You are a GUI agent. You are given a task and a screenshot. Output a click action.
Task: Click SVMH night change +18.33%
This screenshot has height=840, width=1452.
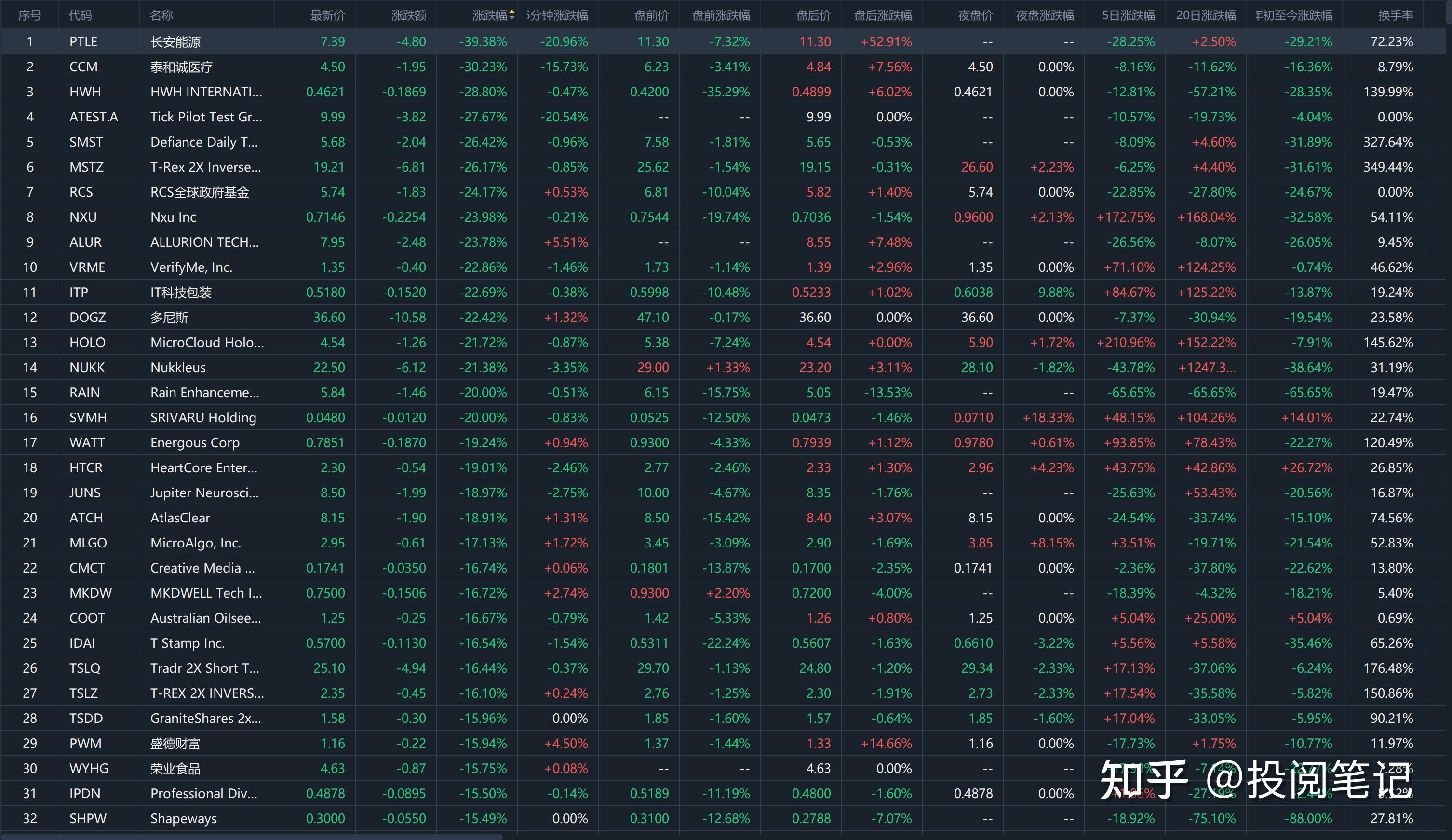[x=1048, y=418]
